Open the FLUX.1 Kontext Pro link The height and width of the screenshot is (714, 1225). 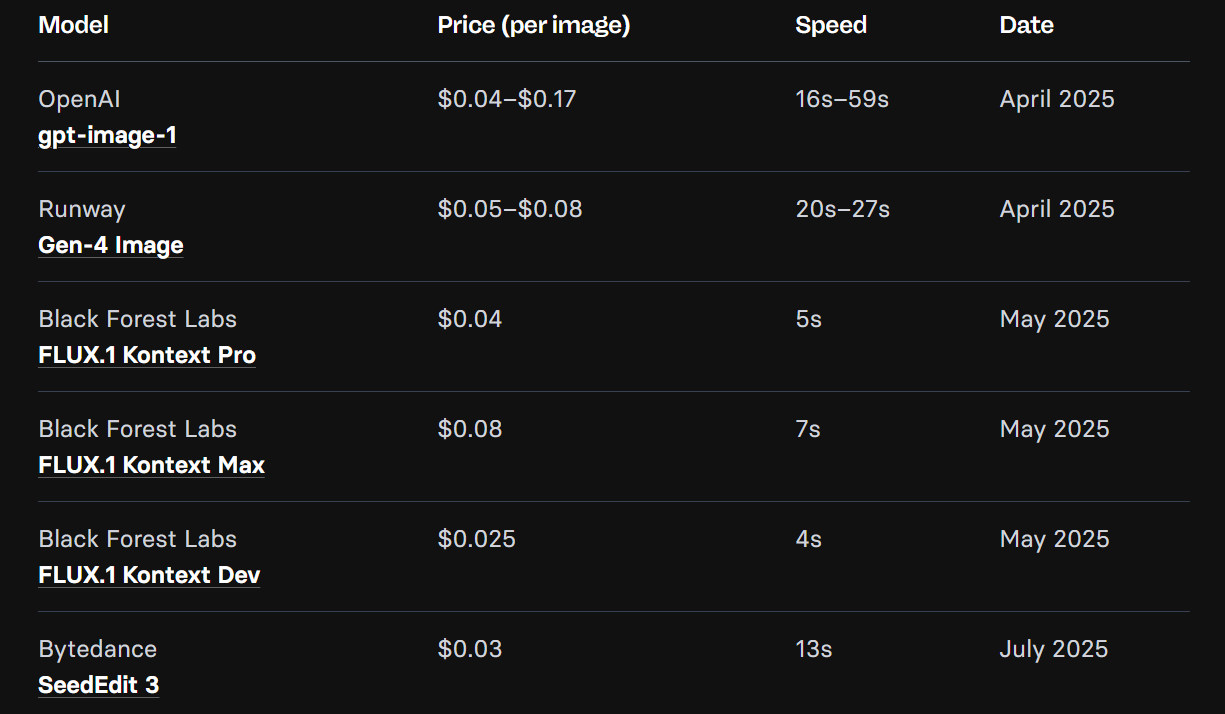tap(147, 355)
